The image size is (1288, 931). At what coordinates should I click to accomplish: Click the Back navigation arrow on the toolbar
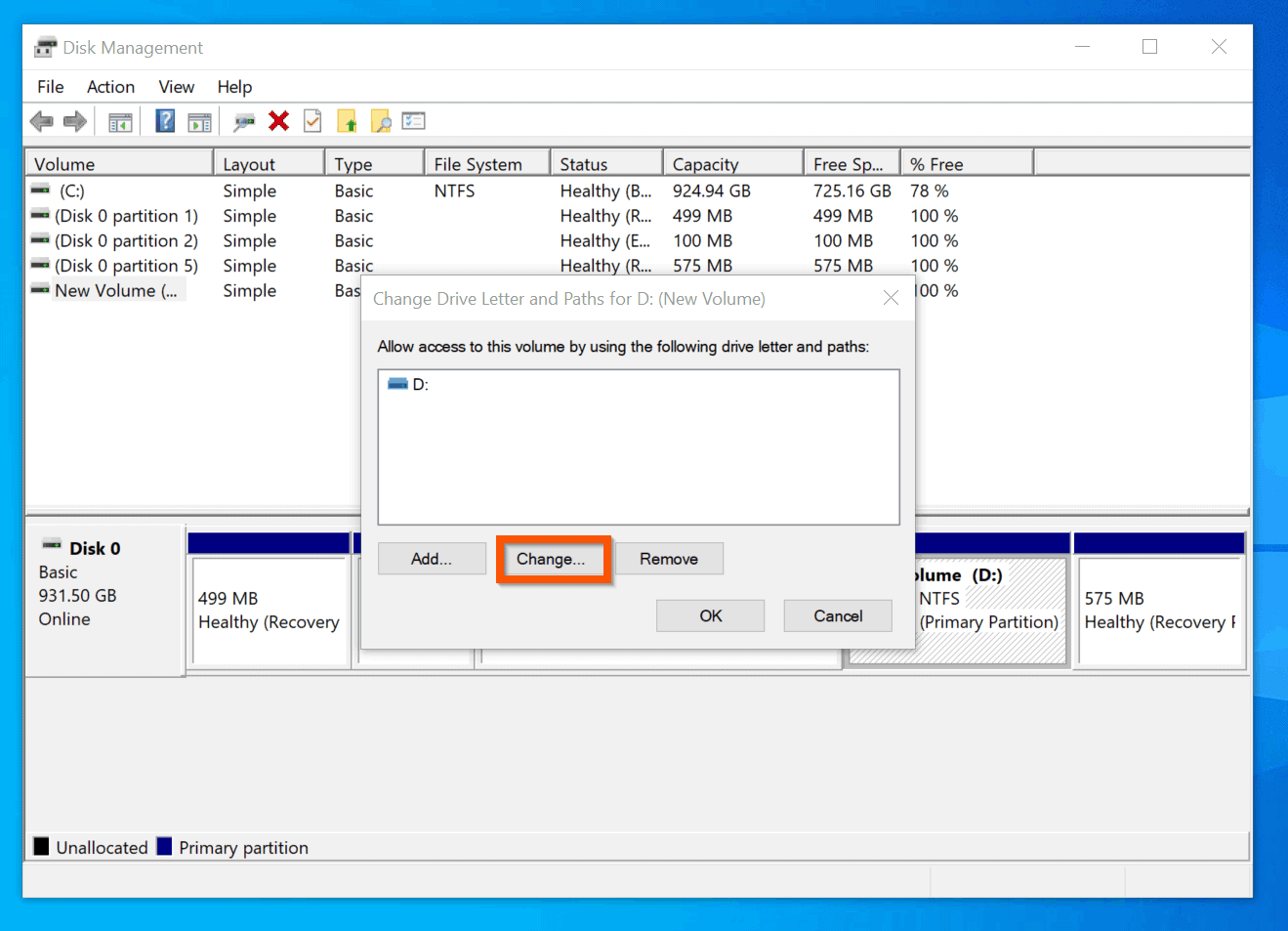41,120
